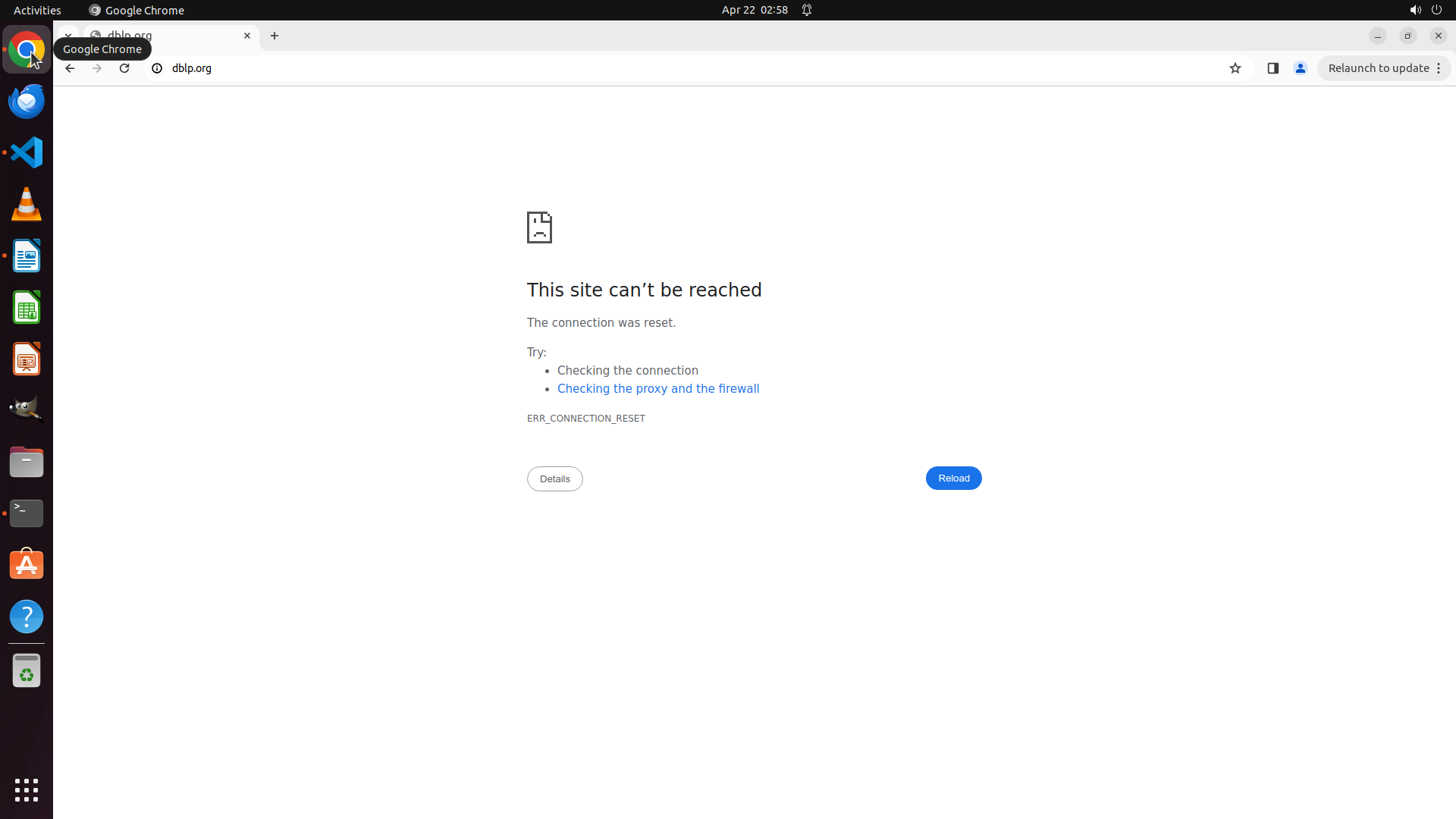Image resolution: width=1456 pixels, height=819 pixels.
Task: Toggle the notification bell in top bar
Action: 807,10
